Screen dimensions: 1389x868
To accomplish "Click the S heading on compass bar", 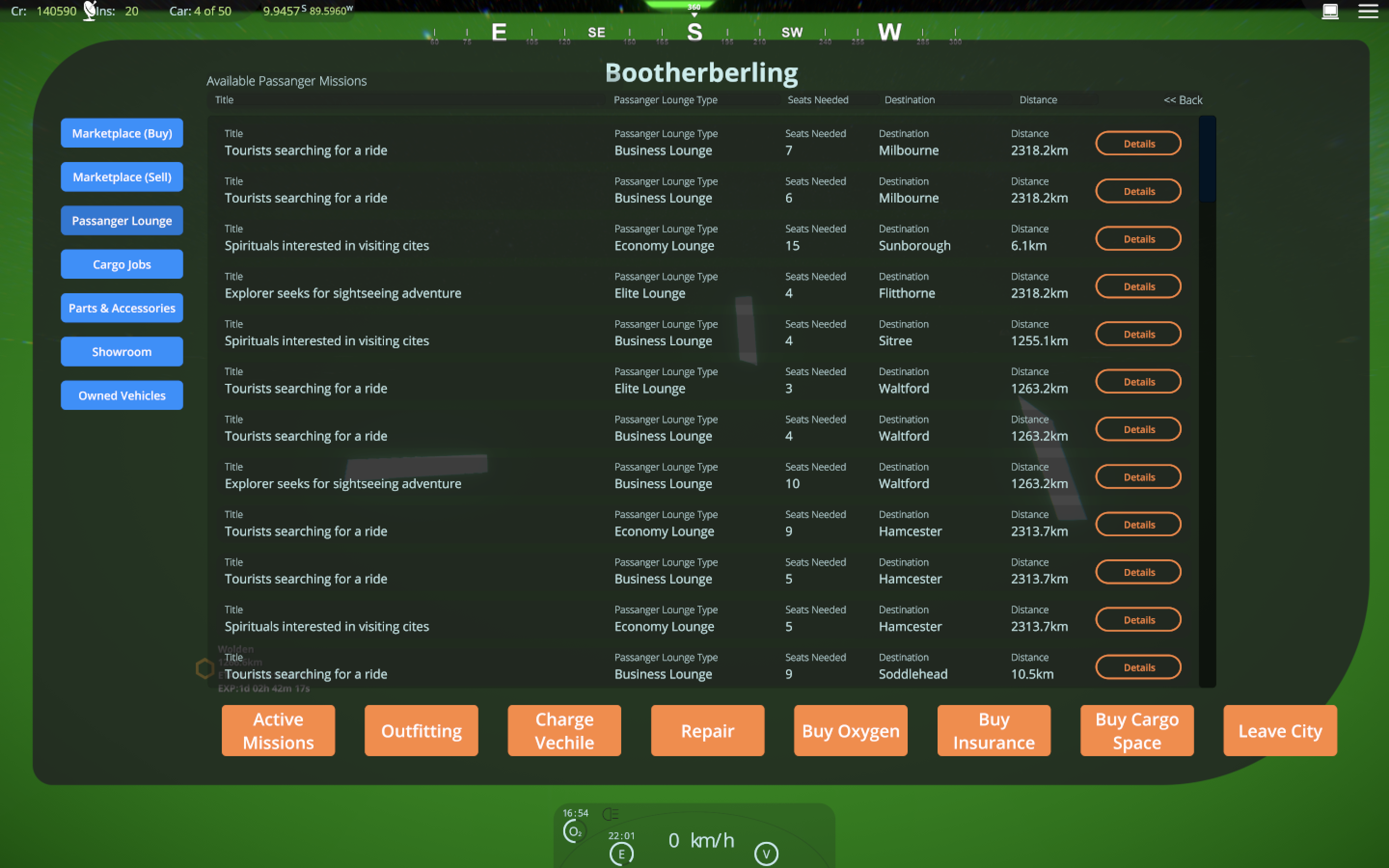I will [x=694, y=32].
